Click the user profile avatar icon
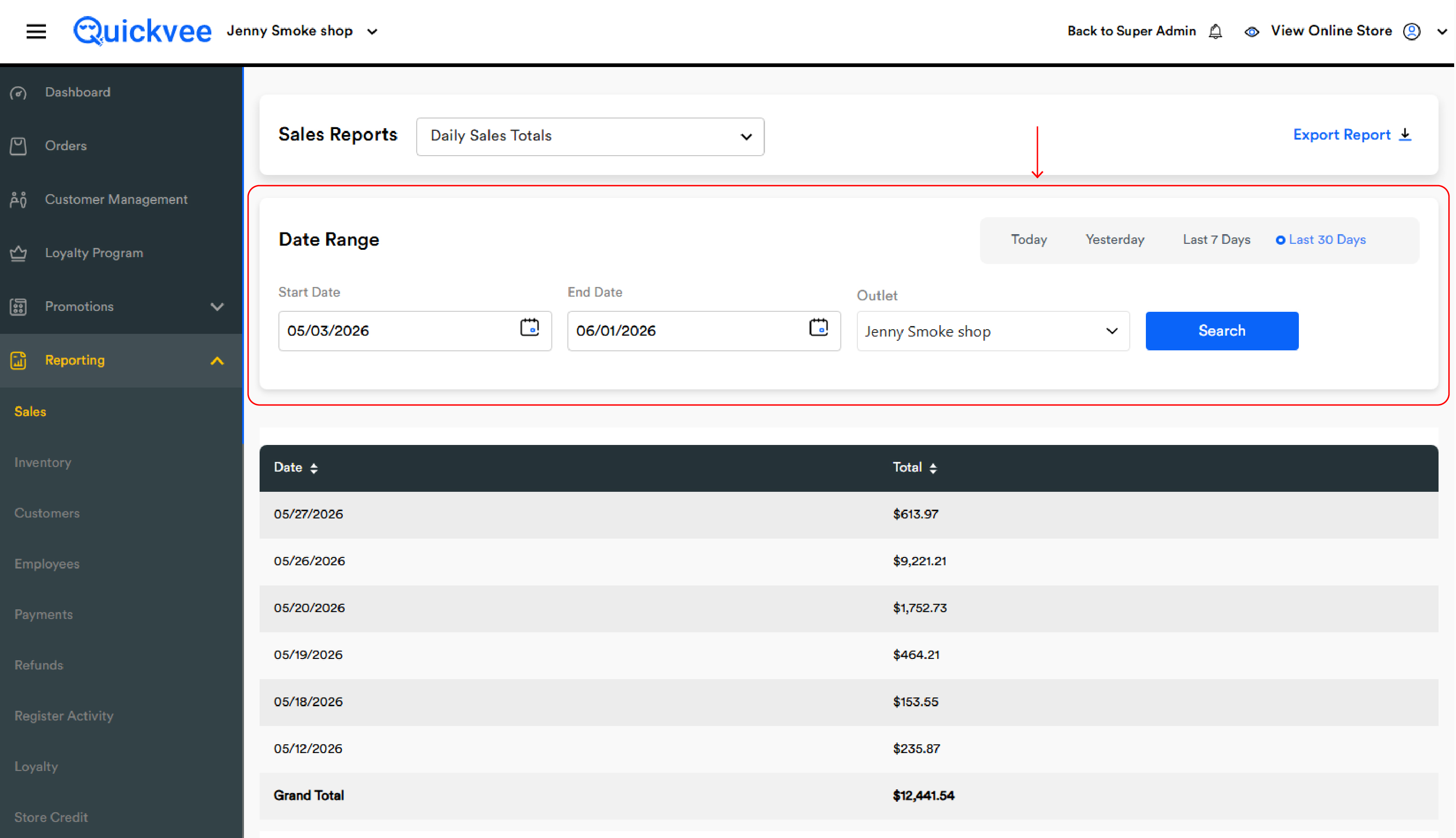1456x838 pixels. click(1412, 31)
